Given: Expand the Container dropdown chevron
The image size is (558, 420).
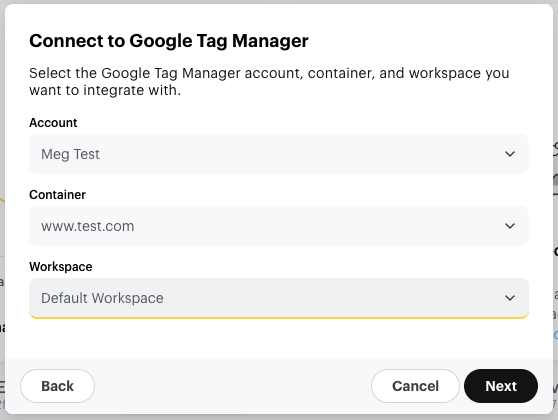Looking at the screenshot, I should point(510,226).
